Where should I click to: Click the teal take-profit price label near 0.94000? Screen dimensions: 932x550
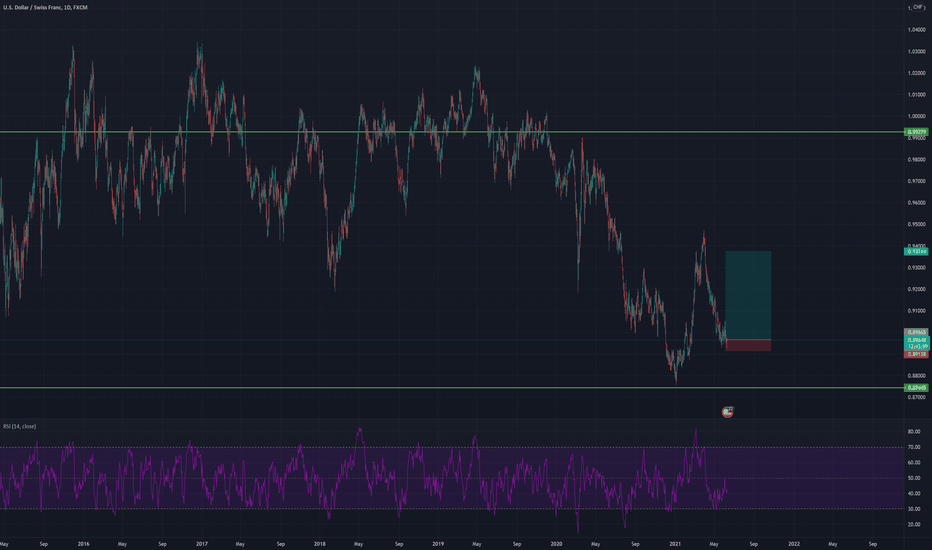916,252
